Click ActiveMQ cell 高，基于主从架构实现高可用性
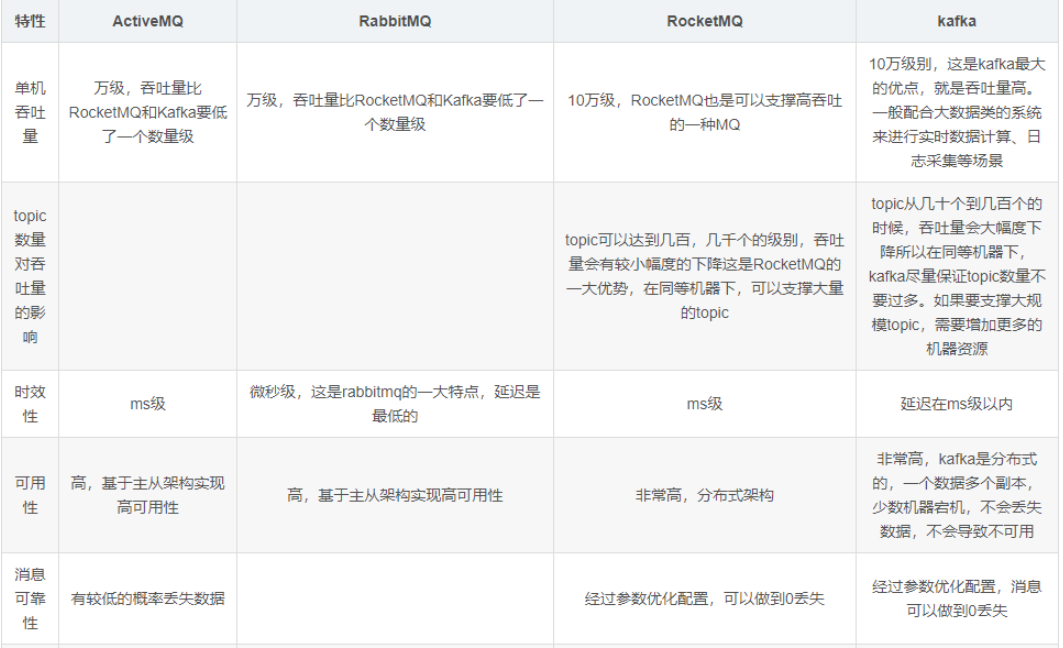The image size is (1063, 648). (148, 495)
